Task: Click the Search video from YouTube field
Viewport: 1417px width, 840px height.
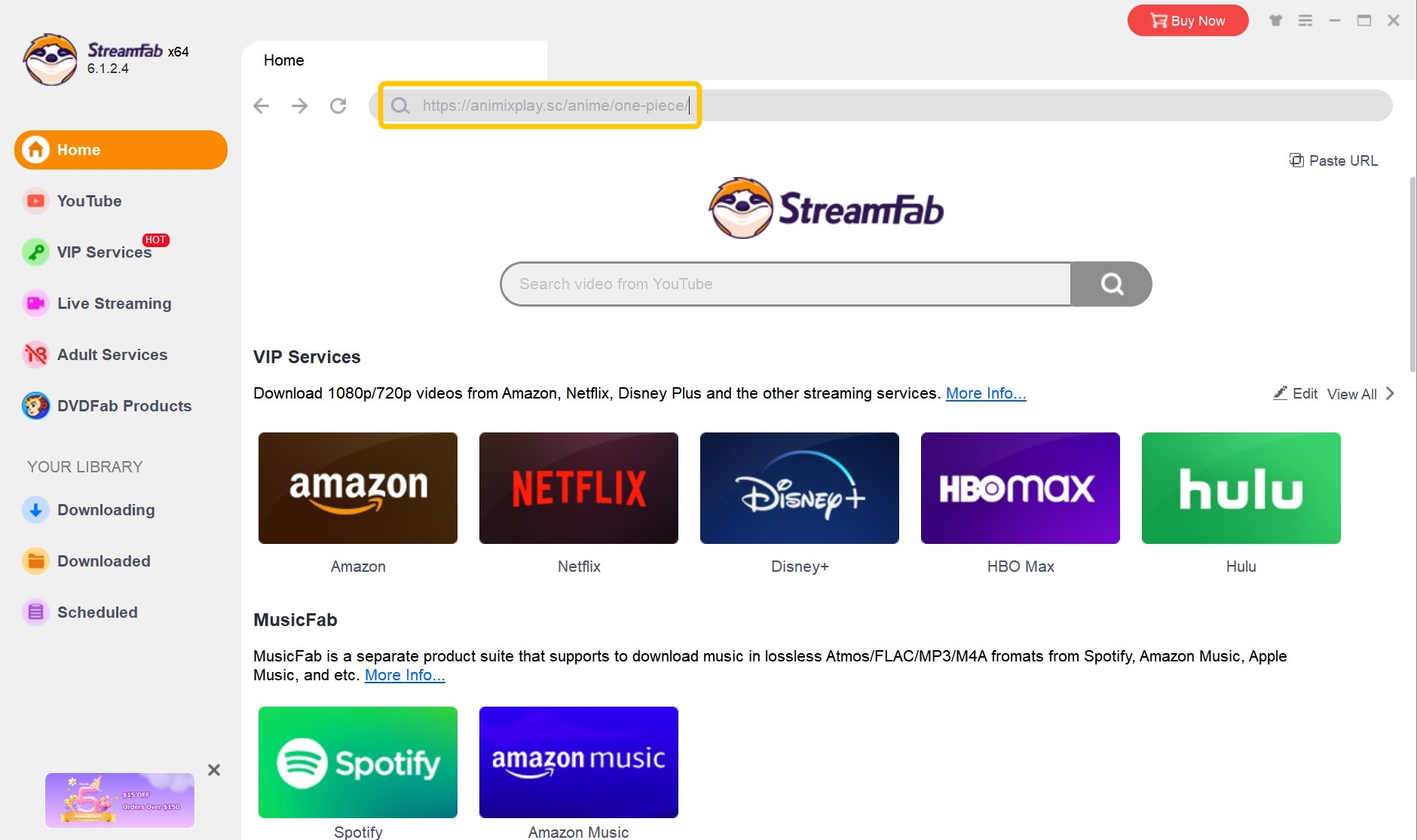Action: click(785, 284)
